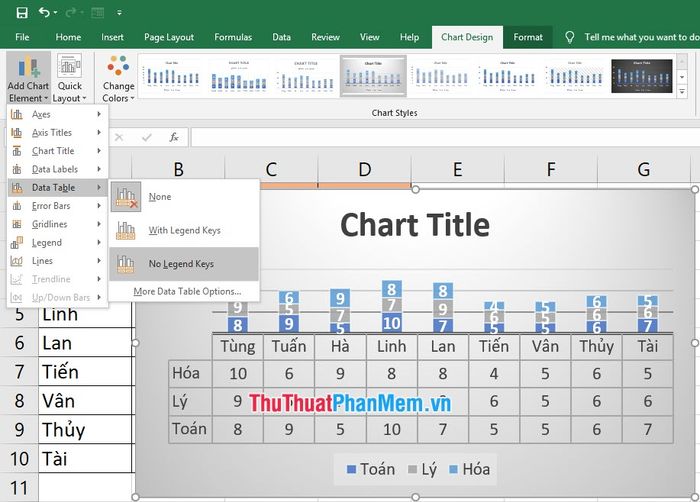
Task: Open the Change Colors palette
Action: click(118, 79)
